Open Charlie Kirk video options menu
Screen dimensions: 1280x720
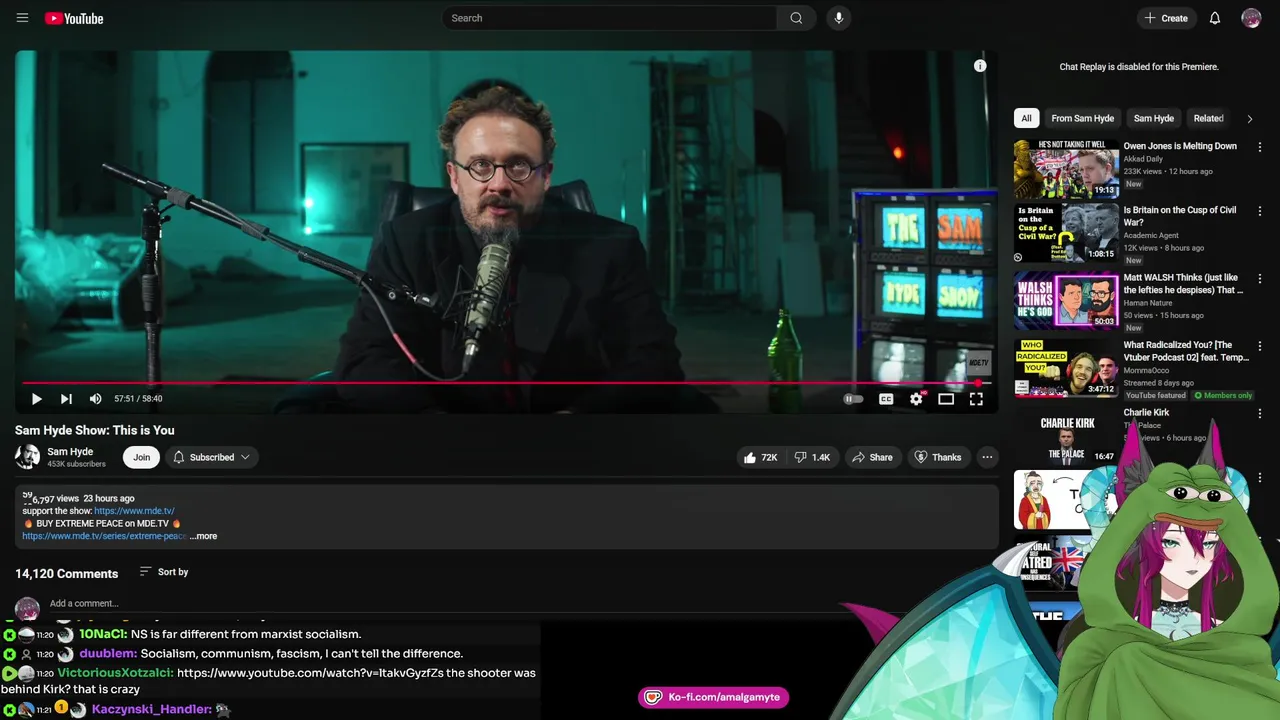click(x=1260, y=413)
